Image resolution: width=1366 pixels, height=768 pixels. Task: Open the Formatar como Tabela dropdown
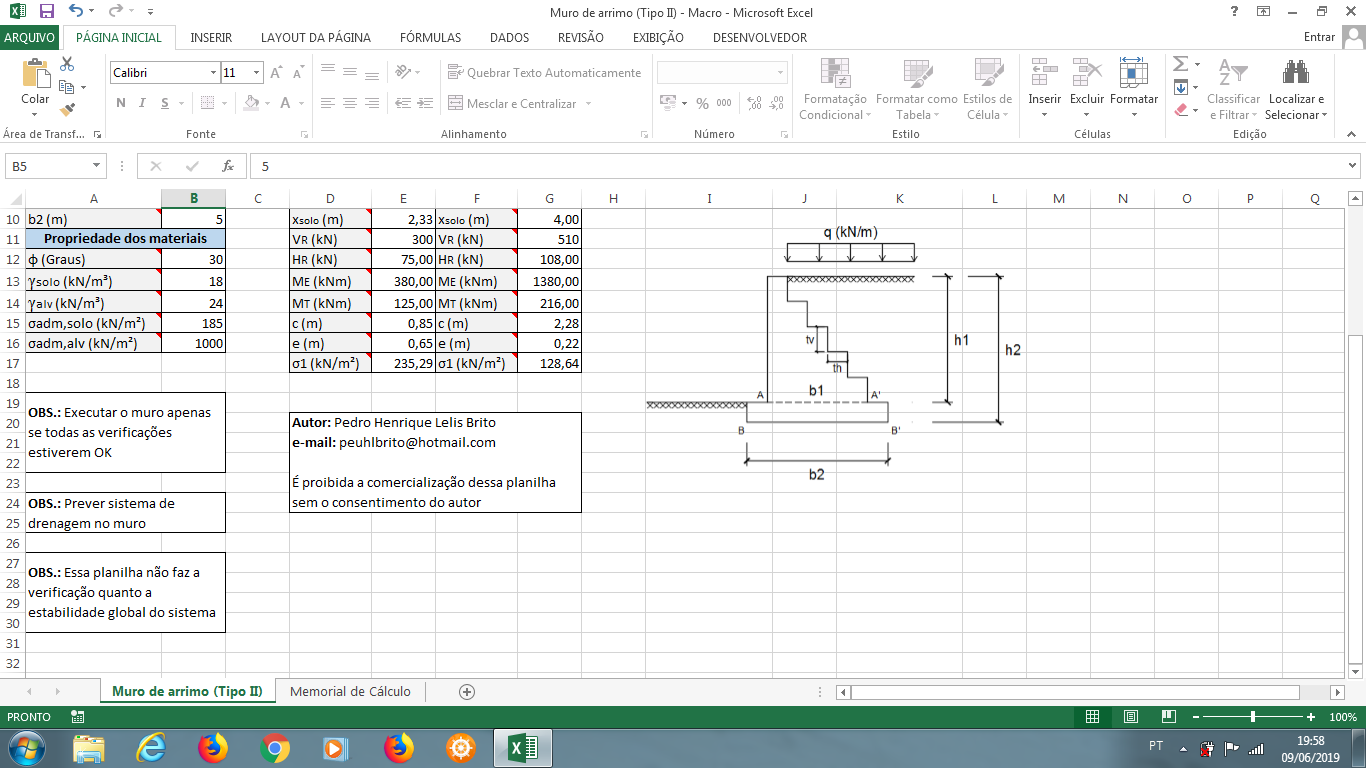917,88
